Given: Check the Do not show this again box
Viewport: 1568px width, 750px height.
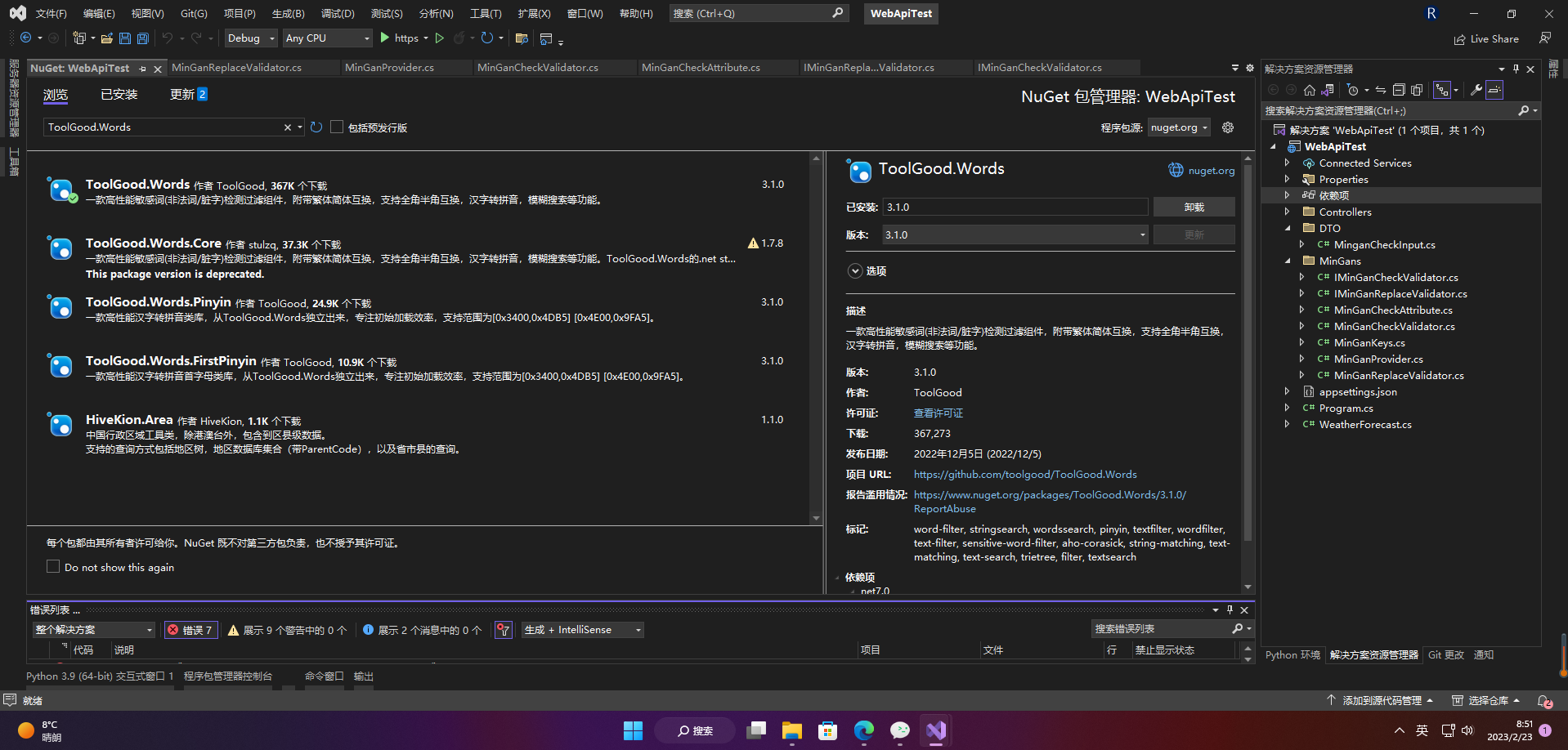Looking at the screenshot, I should [x=53, y=566].
